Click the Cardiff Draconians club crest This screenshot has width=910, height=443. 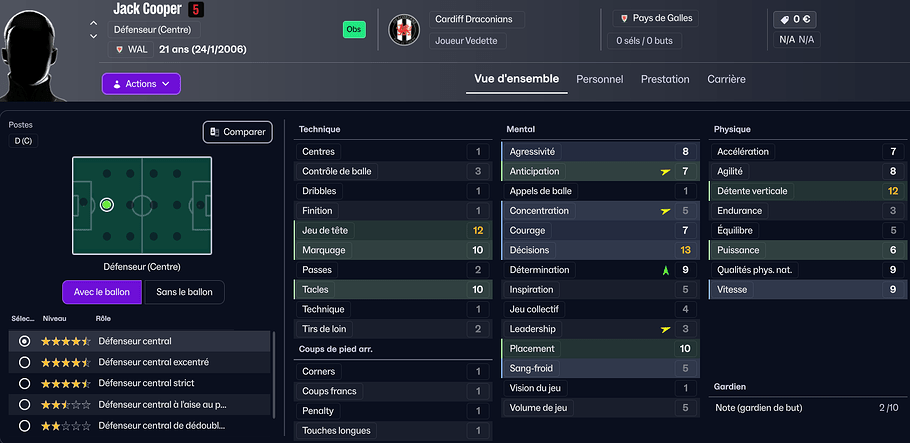pyautogui.click(x=404, y=29)
